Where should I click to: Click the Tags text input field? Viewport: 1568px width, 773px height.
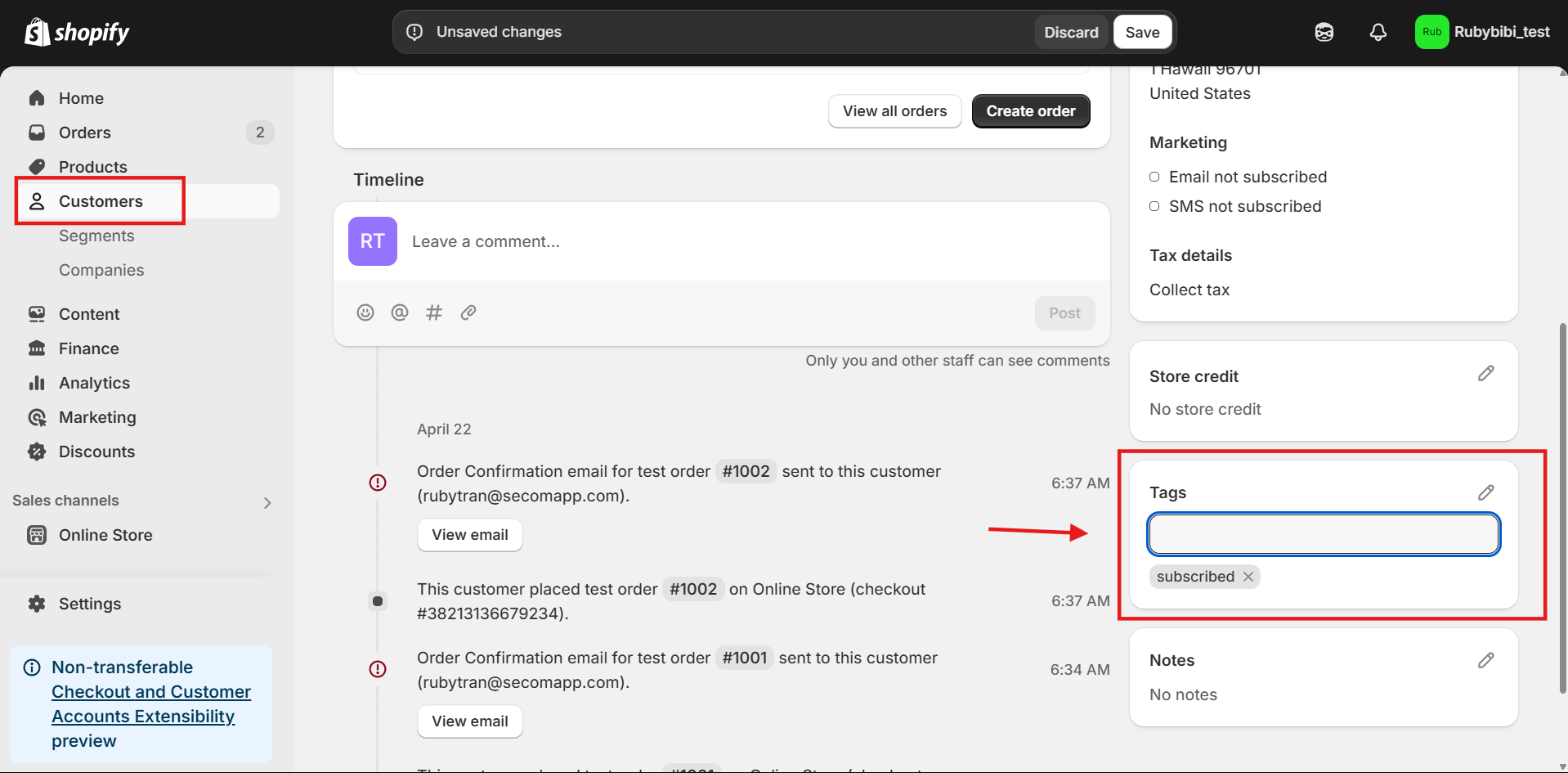coord(1324,534)
